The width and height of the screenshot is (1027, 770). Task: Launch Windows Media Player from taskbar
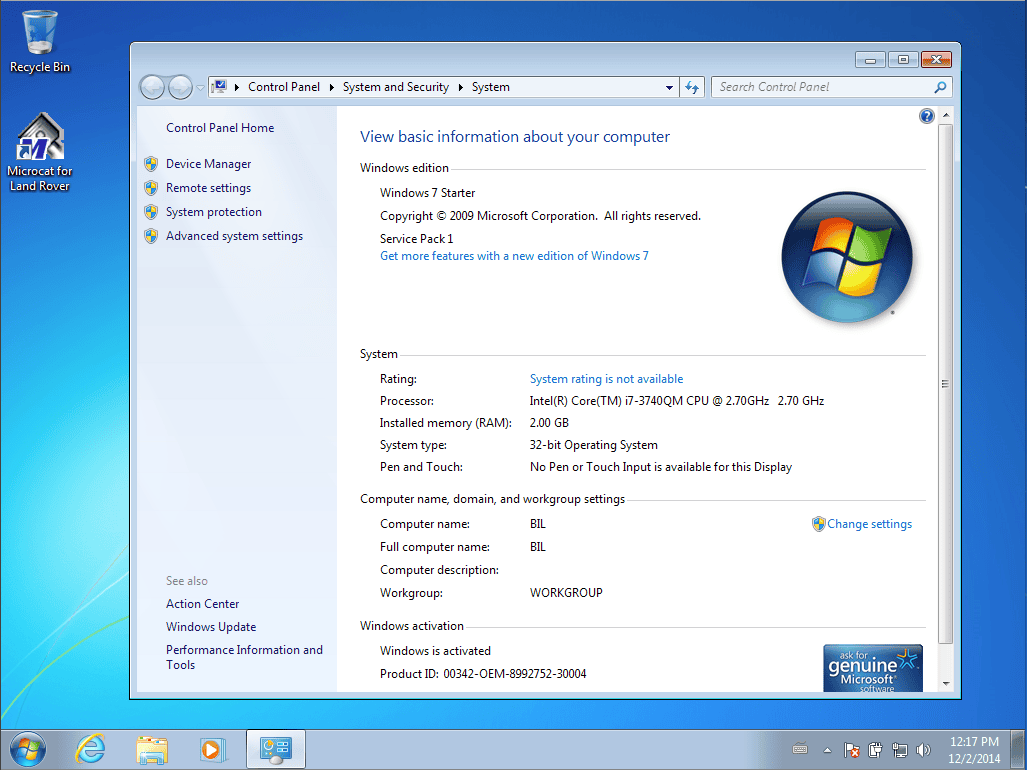point(212,750)
